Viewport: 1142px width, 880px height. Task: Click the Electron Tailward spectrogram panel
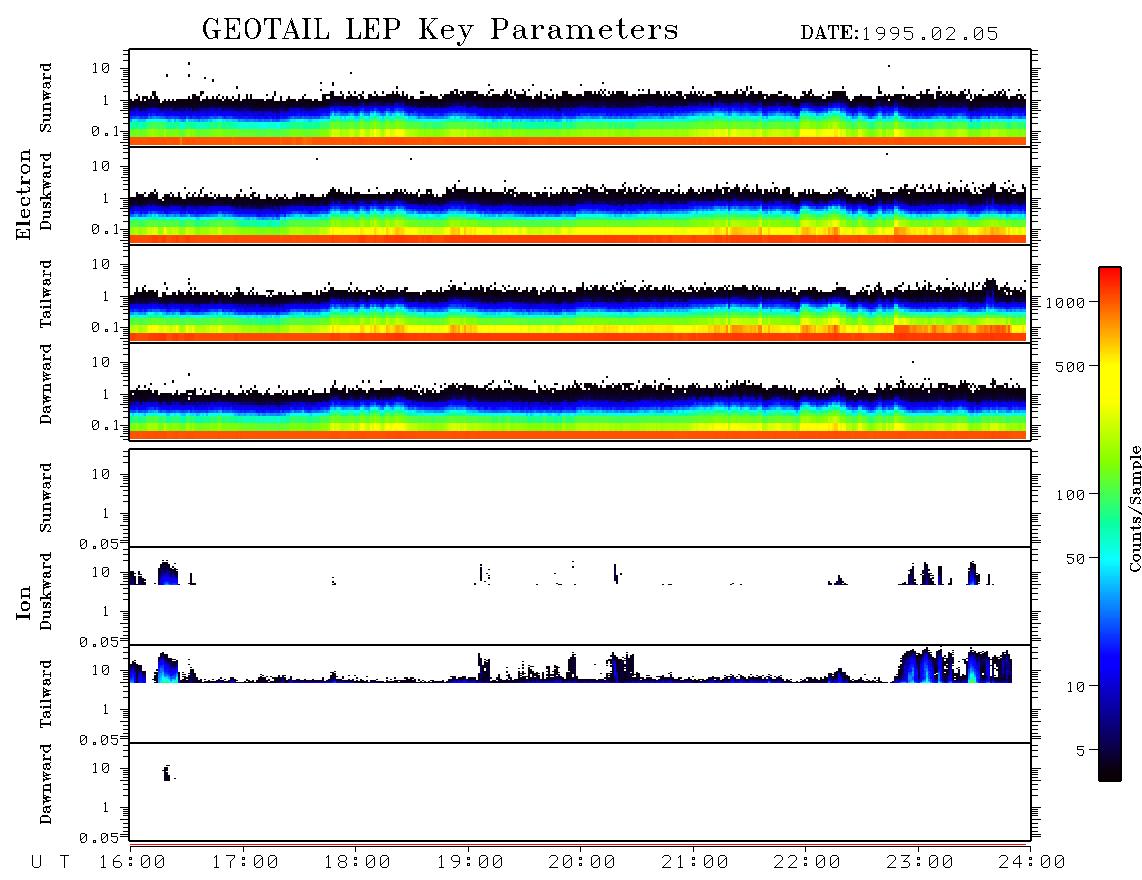(x=580, y=294)
